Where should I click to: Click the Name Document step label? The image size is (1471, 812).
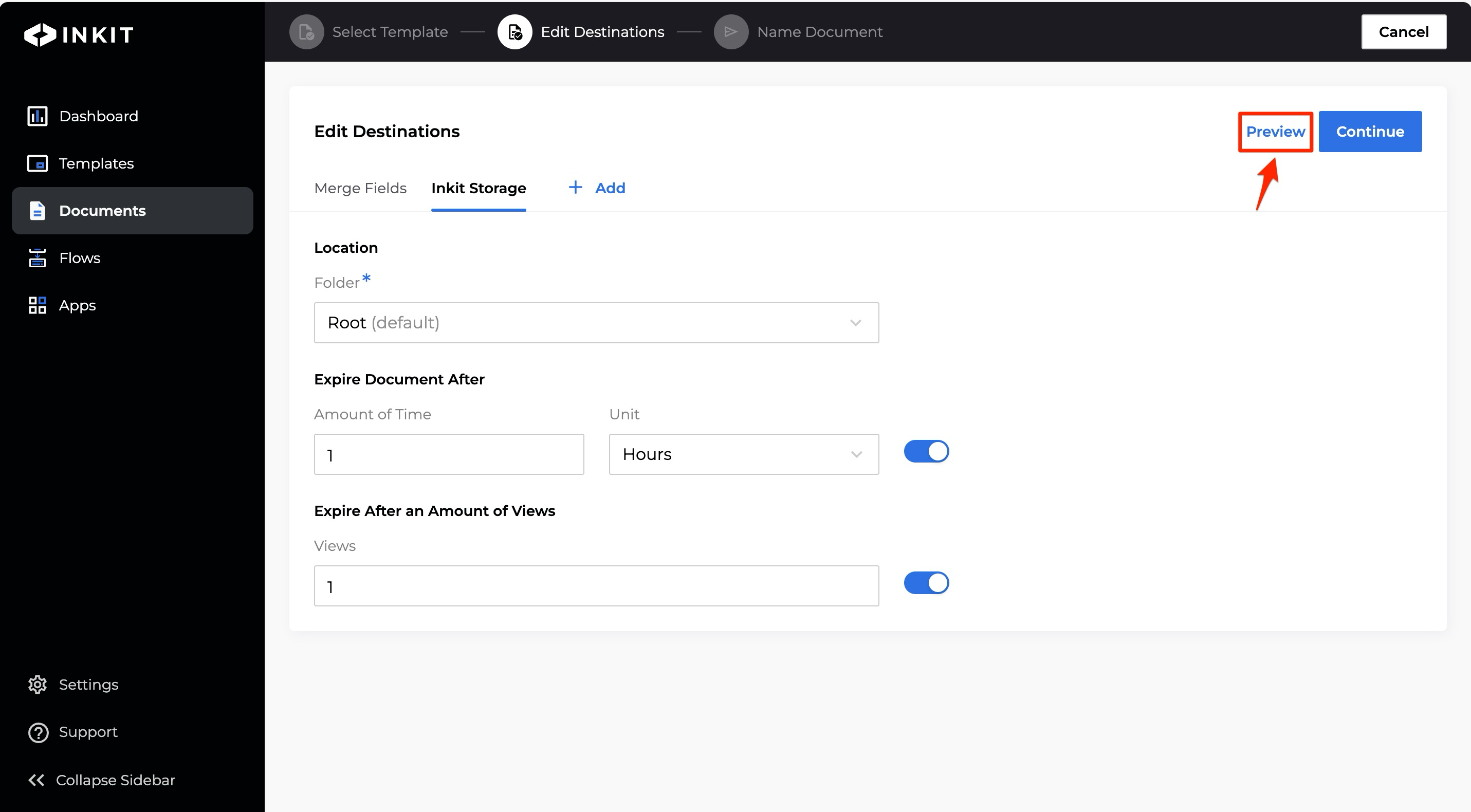point(819,32)
